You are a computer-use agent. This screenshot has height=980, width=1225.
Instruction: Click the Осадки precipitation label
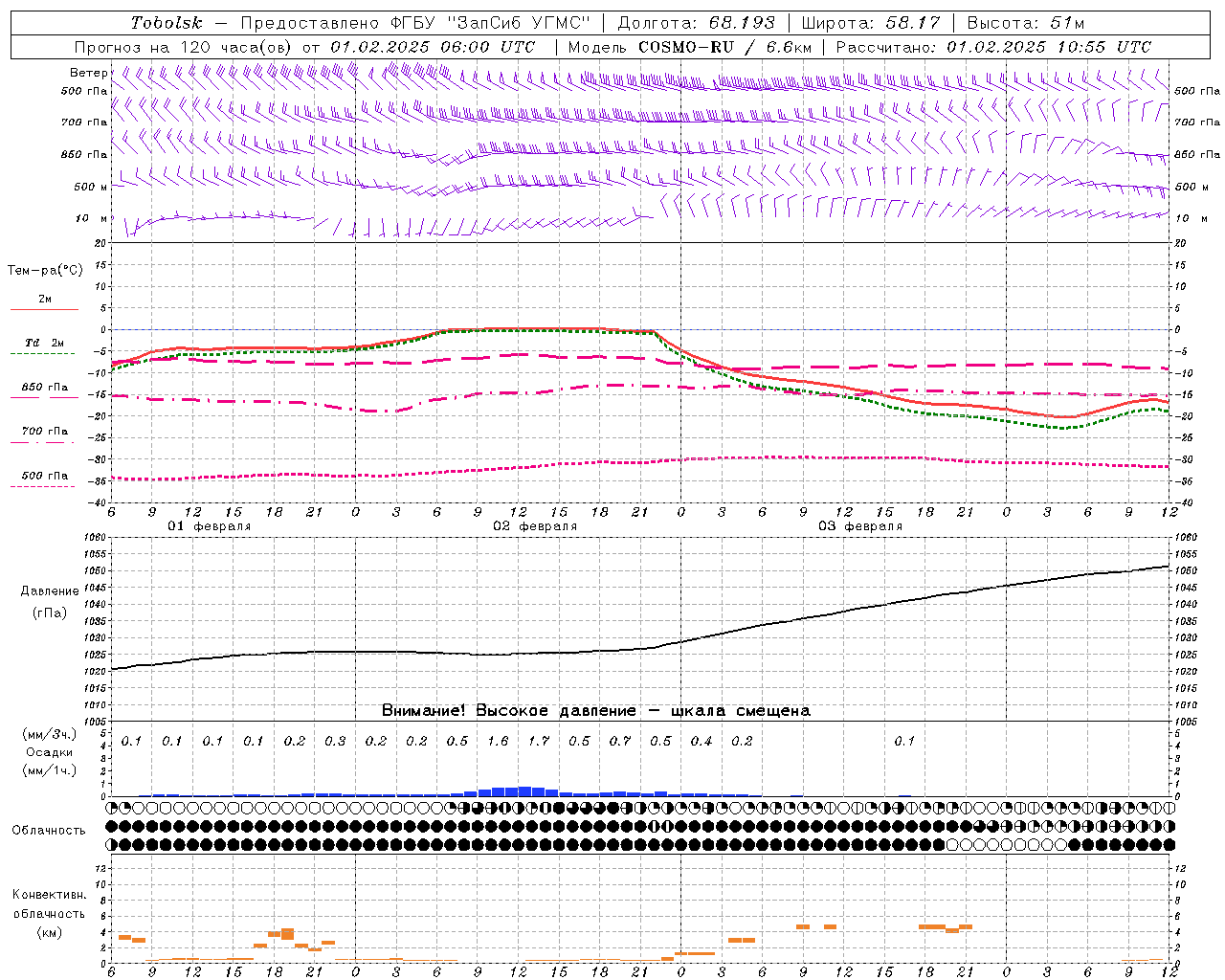click(x=50, y=752)
